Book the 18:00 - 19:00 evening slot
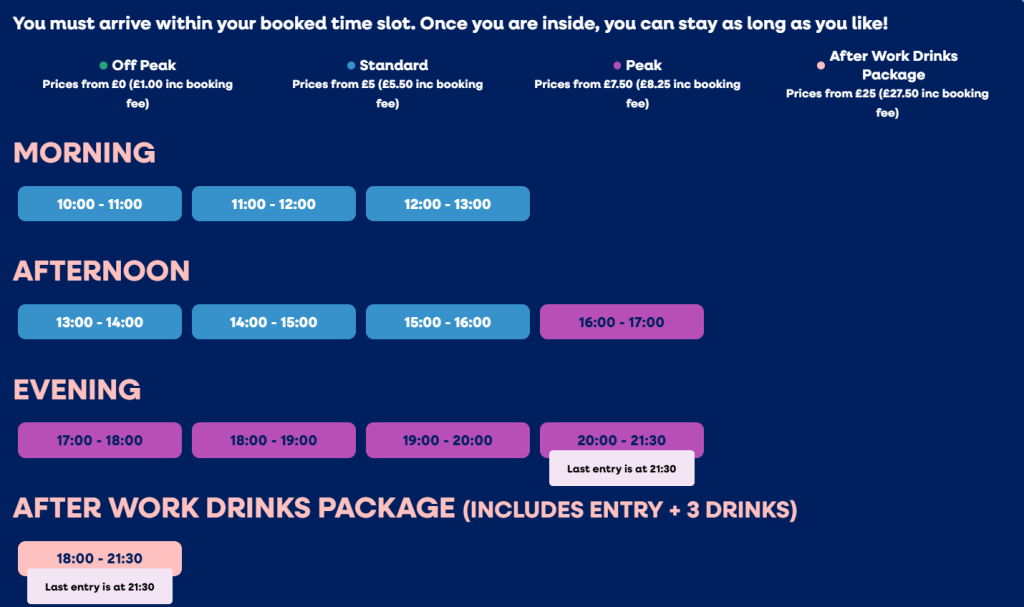The height and width of the screenshot is (607, 1024). point(273,440)
